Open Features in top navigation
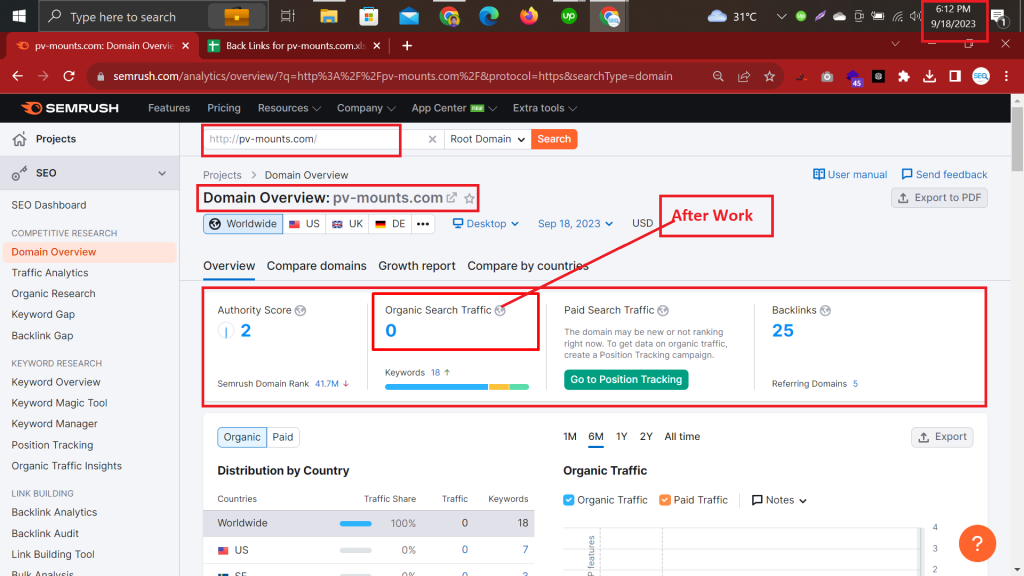Viewport: 1024px width, 576px height. (169, 108)
